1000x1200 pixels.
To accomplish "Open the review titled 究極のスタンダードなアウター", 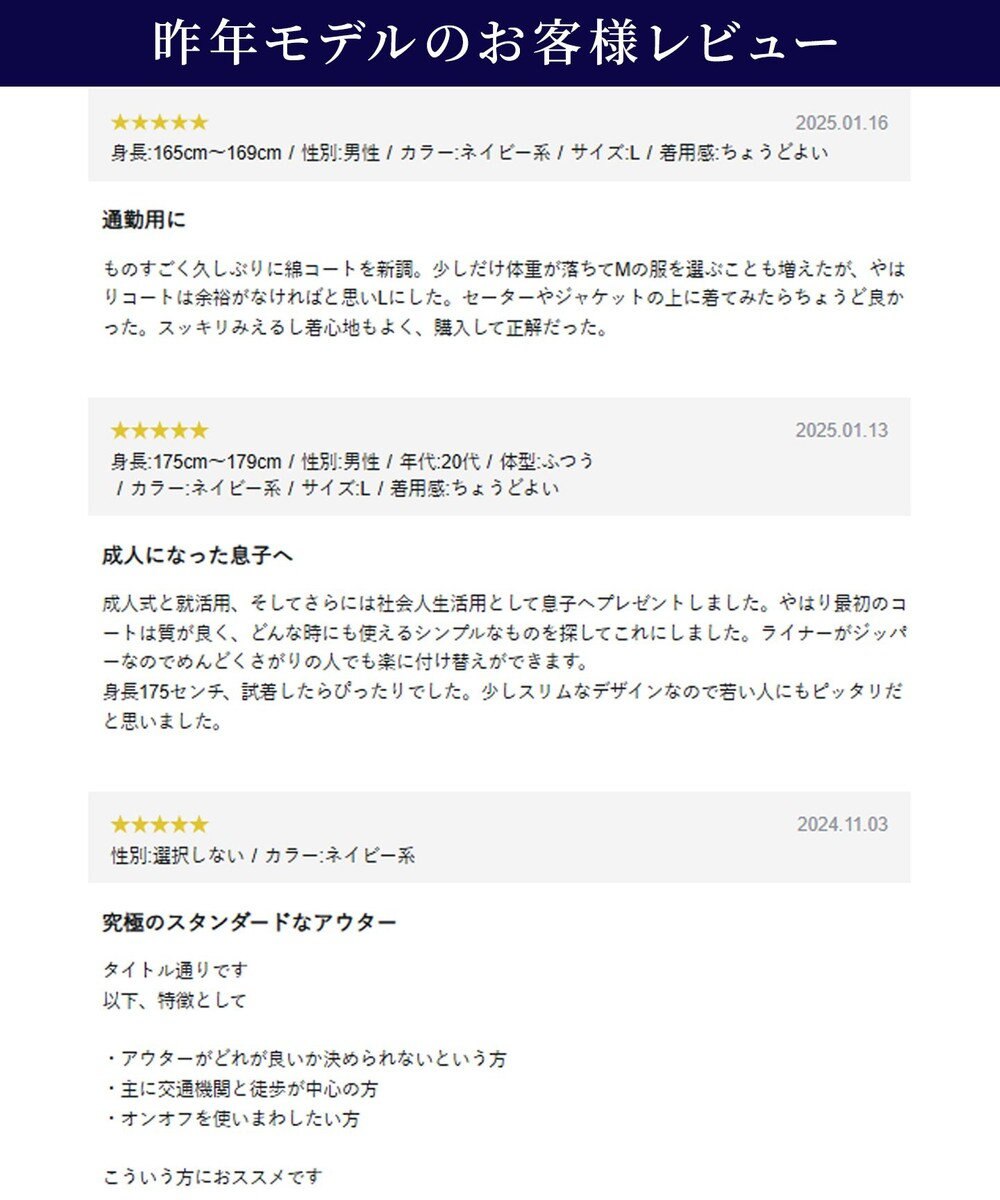I will [249, 922].
